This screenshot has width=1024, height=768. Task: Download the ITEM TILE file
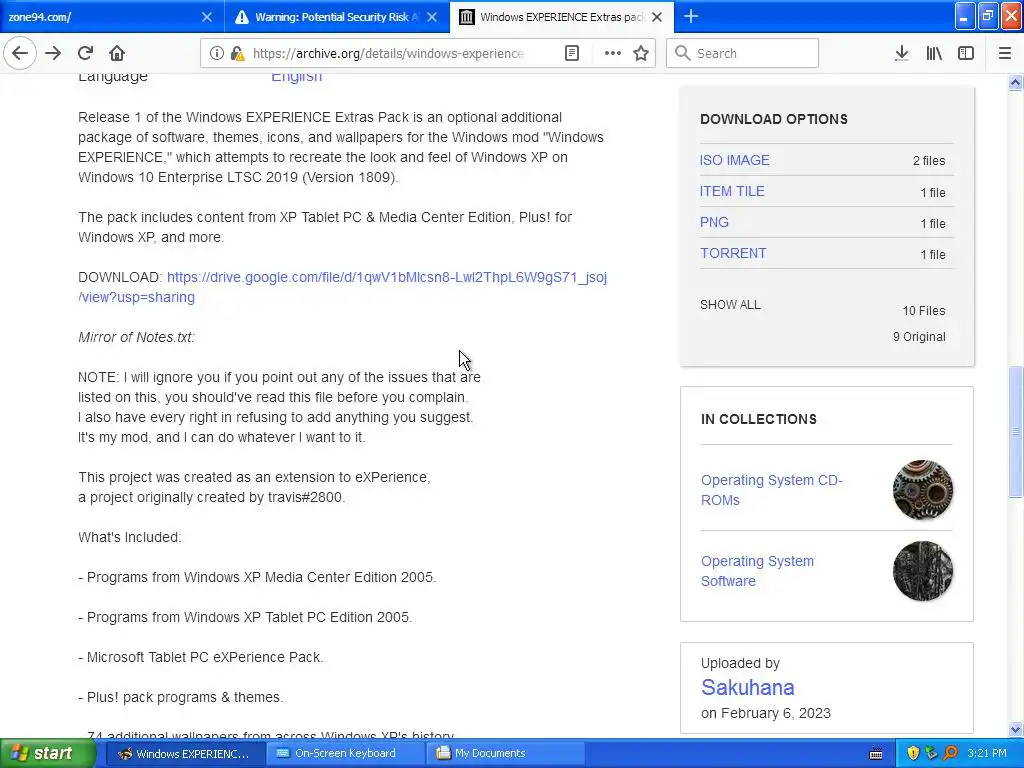coord(731,191)
